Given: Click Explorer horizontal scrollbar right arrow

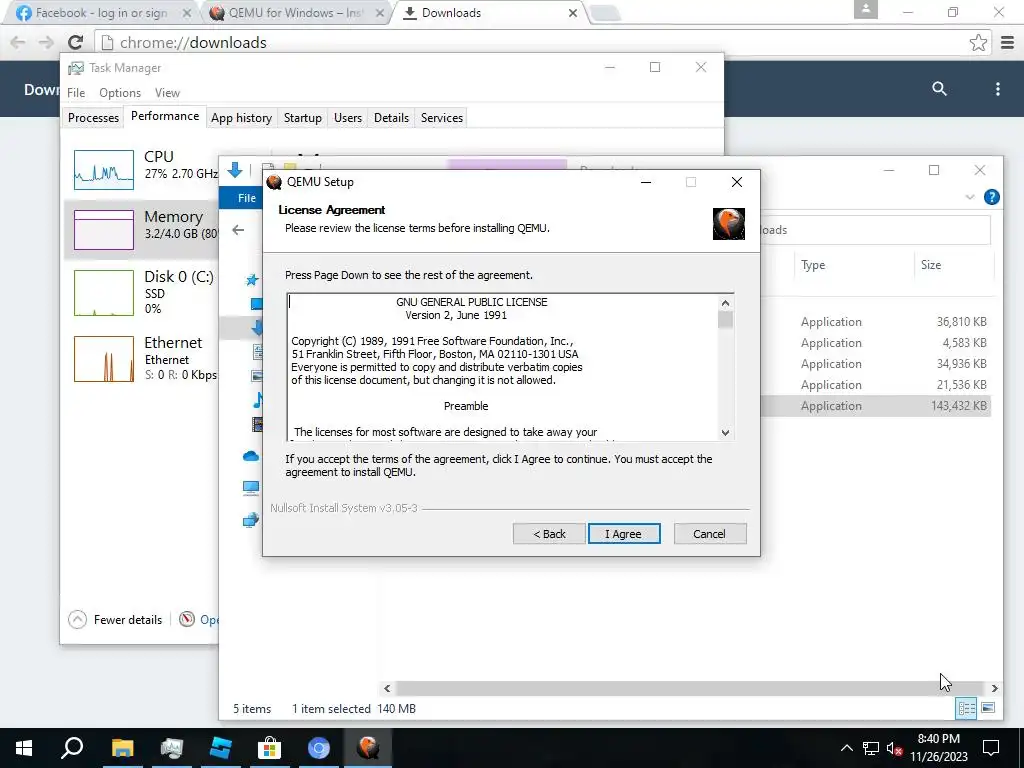Looking at the screenshot, I should 994,688.
